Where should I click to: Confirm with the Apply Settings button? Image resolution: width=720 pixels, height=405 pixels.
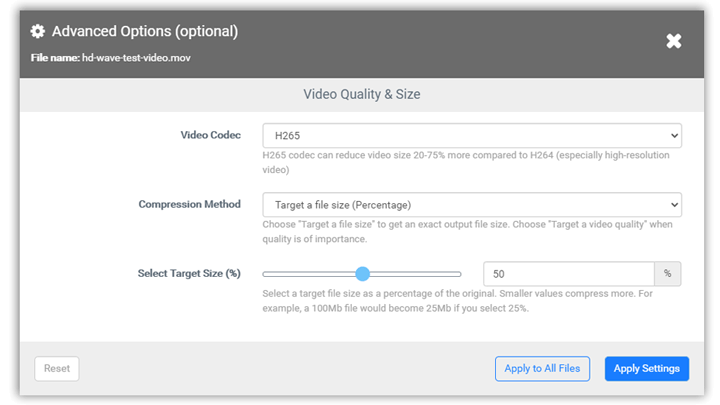(x=647, y=368)
